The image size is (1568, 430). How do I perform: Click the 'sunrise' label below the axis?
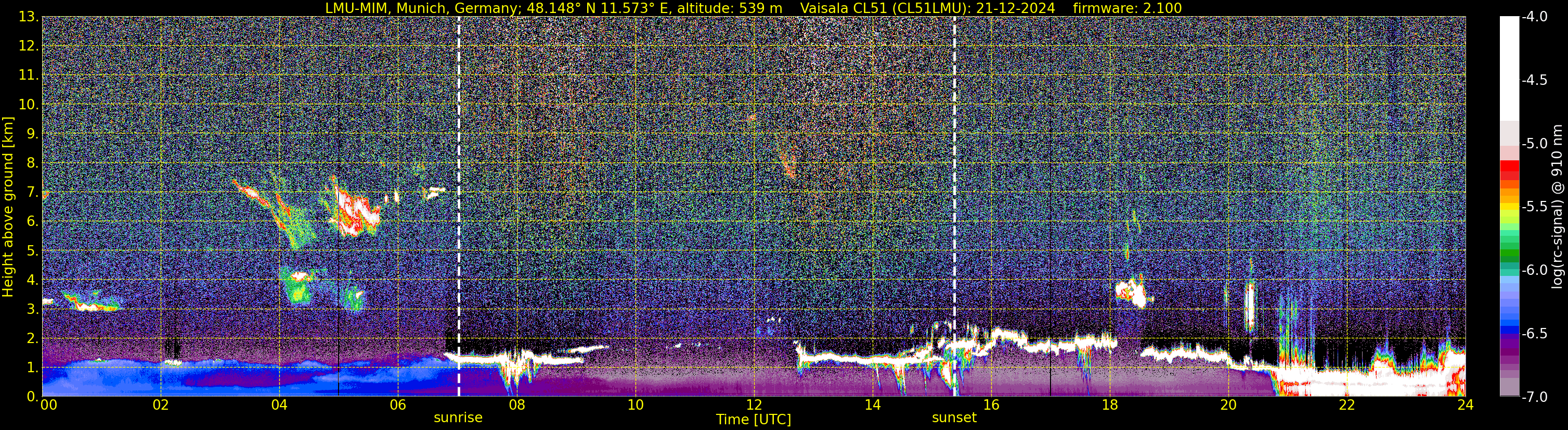(458, 417)
